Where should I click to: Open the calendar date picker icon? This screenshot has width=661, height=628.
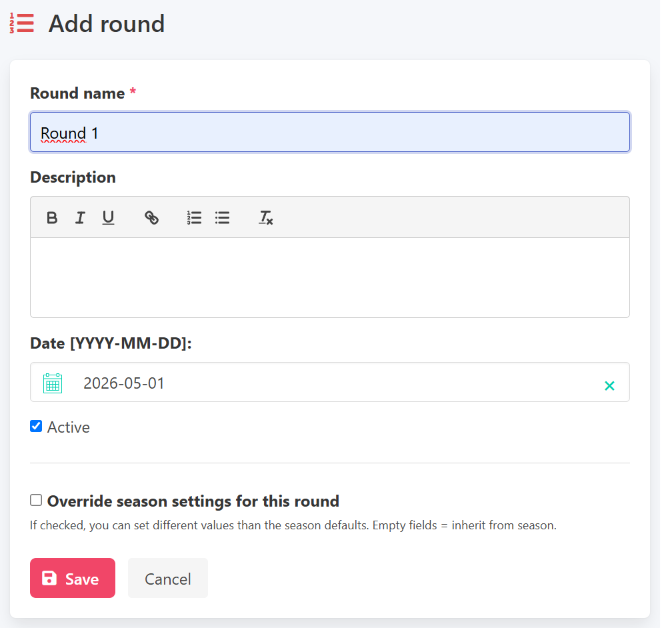(x=53, y=383)
